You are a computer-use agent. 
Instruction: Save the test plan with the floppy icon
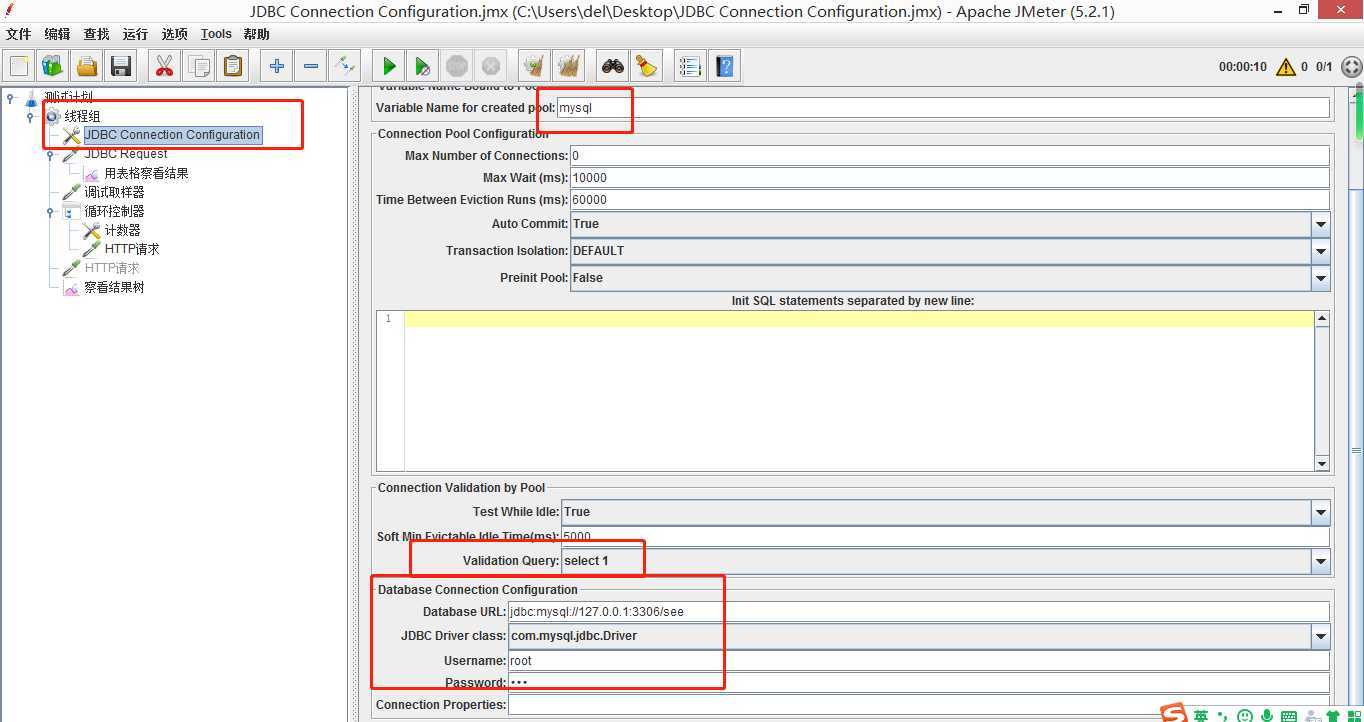click(x=121, y=66)
